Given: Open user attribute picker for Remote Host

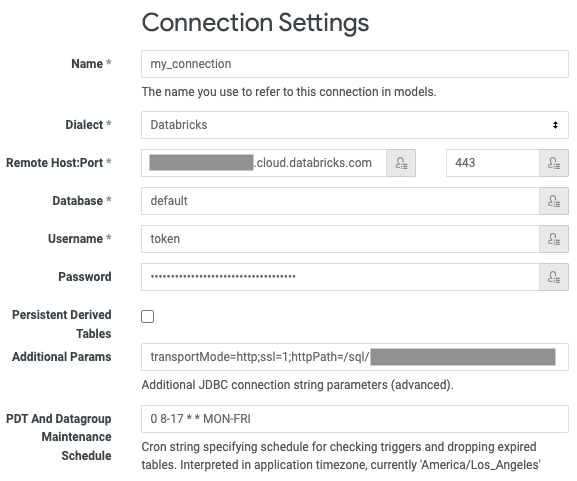Looking at the screenshot, I should coord(401,163).
